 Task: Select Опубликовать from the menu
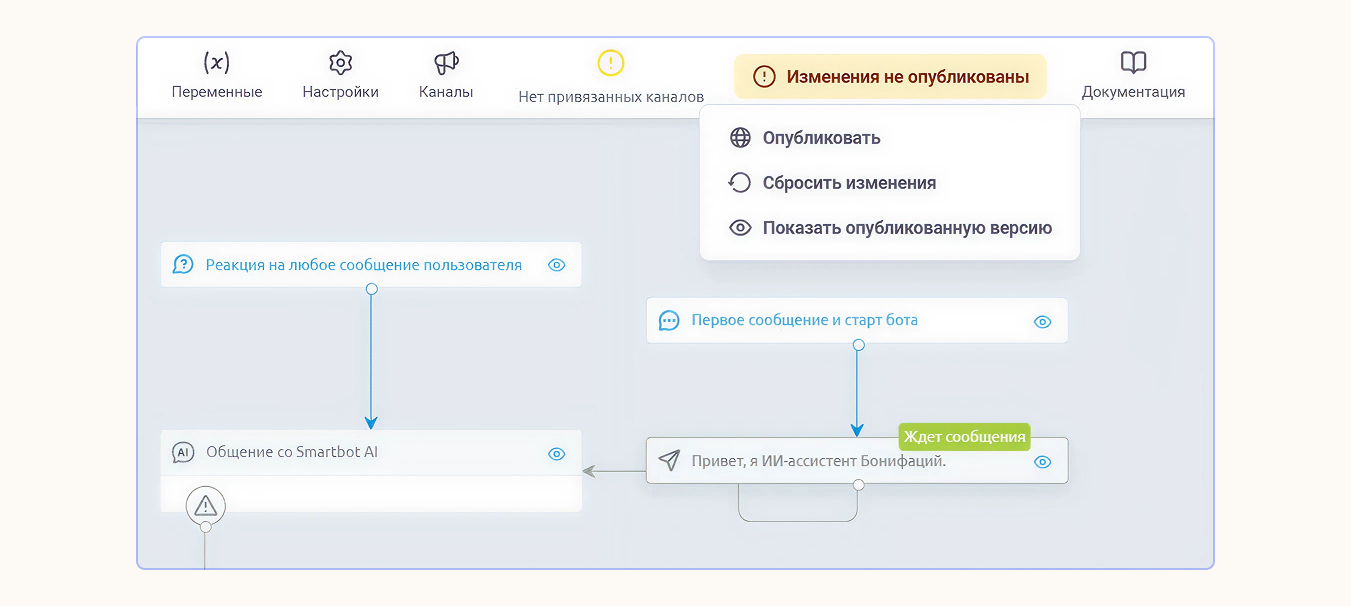821,138
